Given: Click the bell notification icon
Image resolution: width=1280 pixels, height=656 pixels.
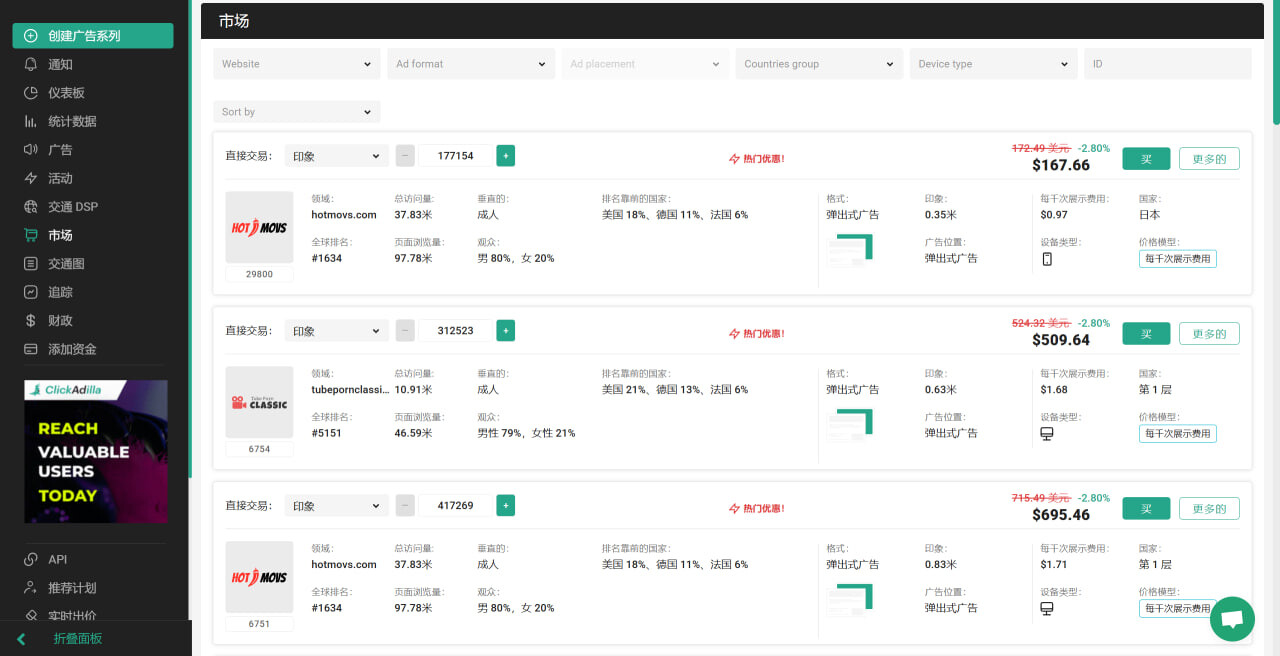Looking at the screenshot, I should pyautogui.click(x=31, y=64).
